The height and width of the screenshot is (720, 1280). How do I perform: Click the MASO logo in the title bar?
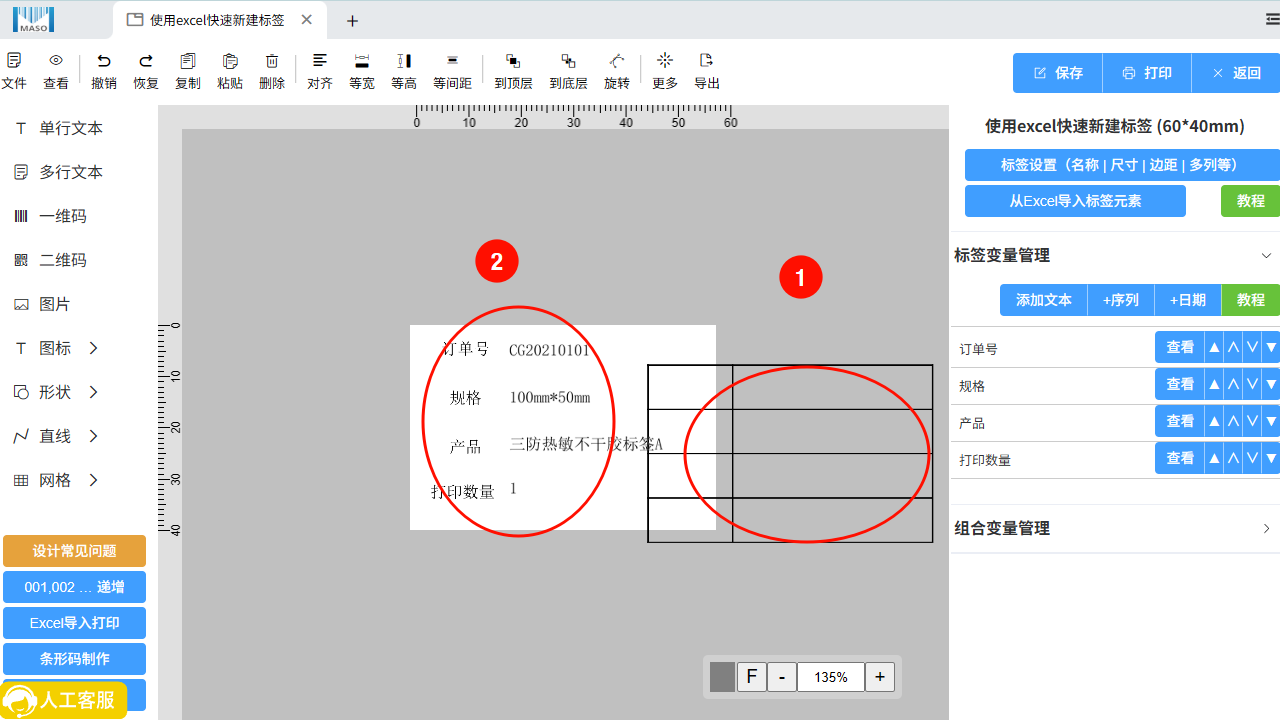[x=33, y=19]
